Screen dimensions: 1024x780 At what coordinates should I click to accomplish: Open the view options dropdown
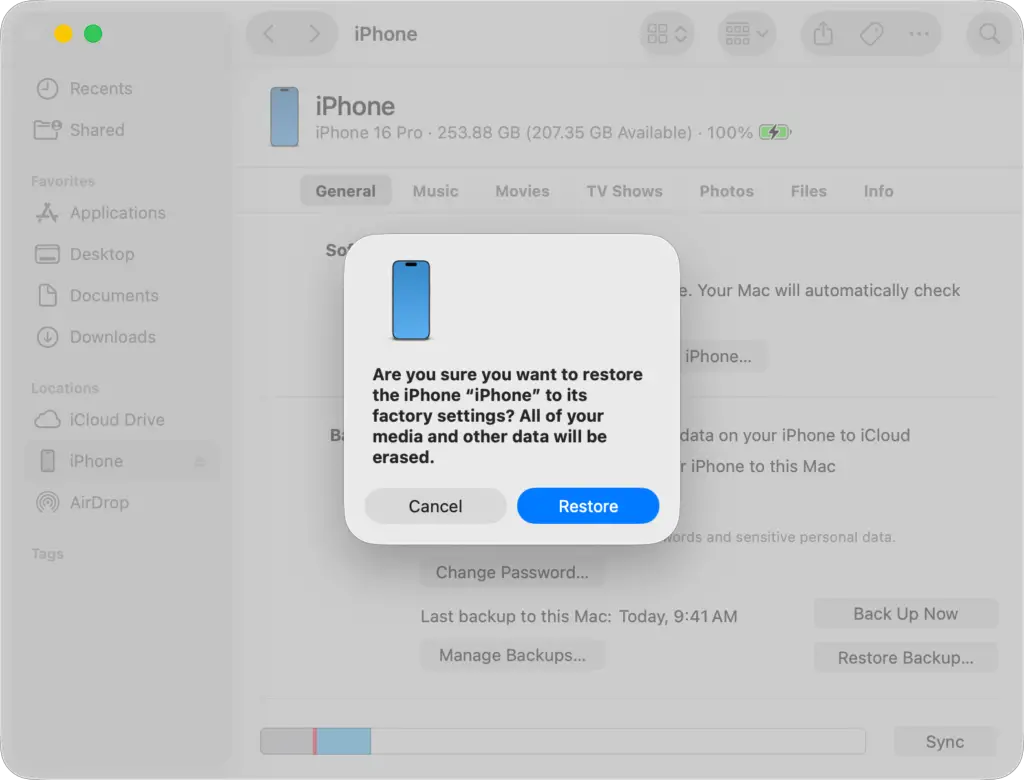click(666, 33)
